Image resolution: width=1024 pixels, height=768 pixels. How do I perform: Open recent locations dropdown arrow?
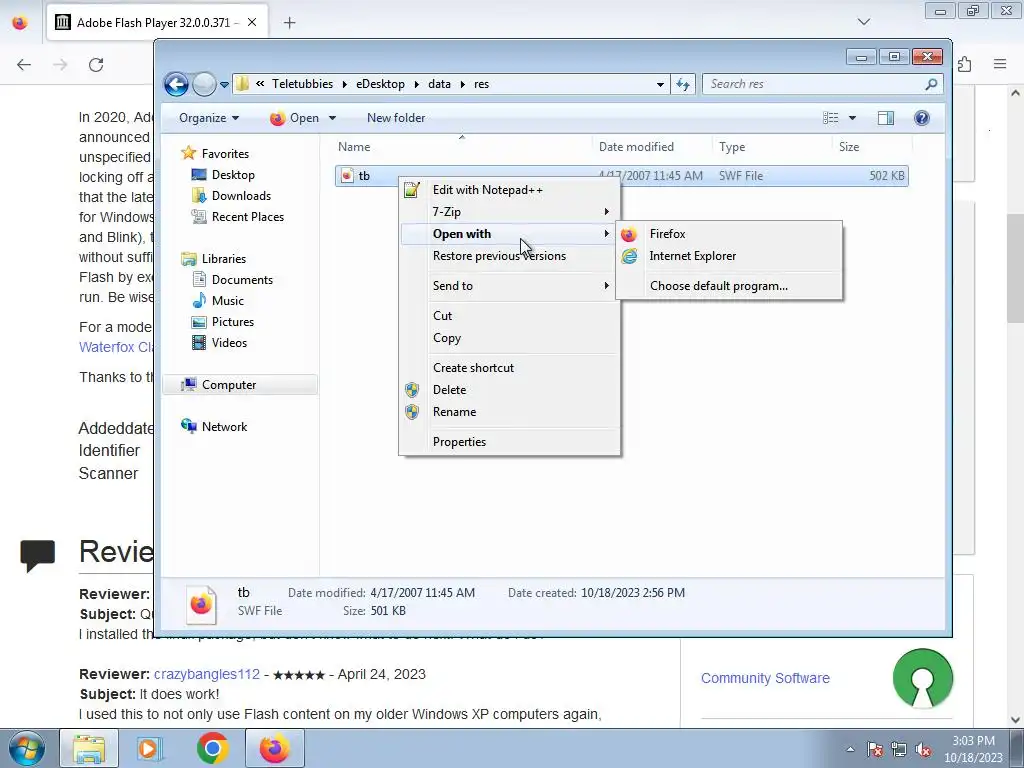[224, 85]
